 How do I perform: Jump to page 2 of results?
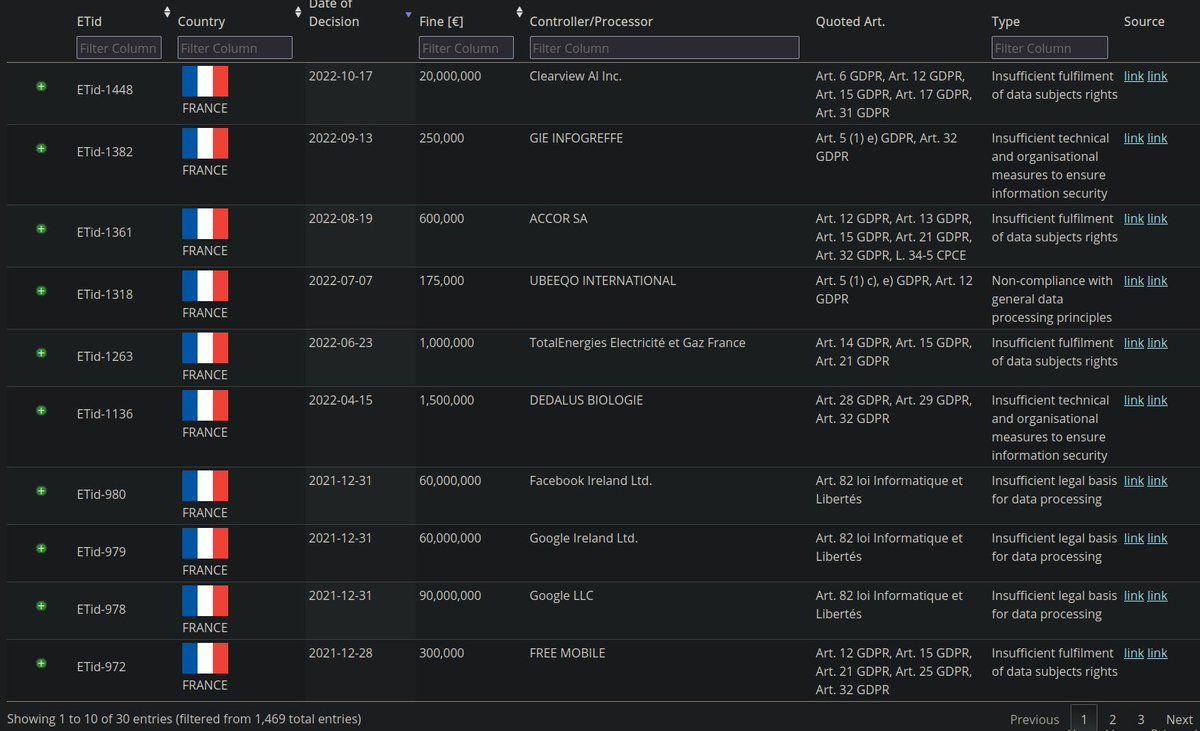1112,719
